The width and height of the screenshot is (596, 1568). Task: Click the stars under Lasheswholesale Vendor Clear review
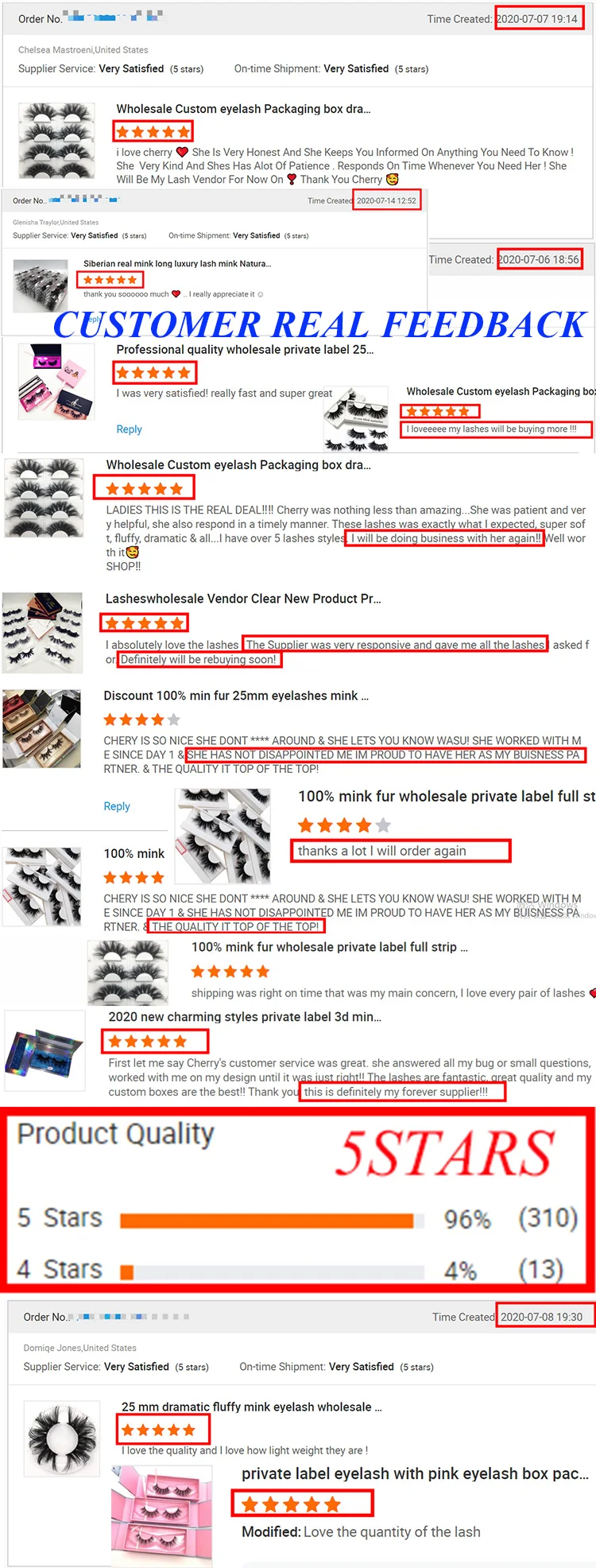(144, 623)
